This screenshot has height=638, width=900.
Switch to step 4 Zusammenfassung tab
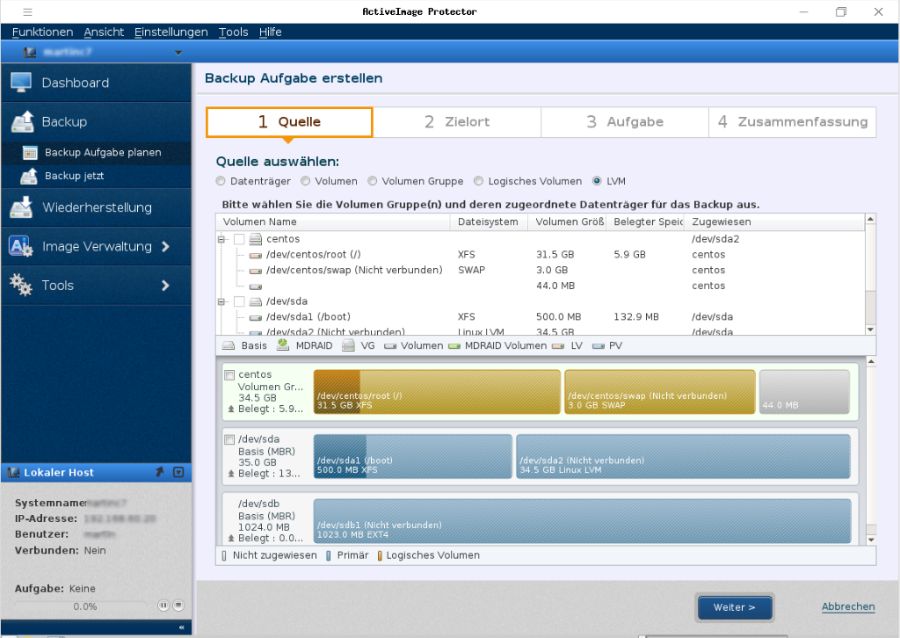click(x=793, y=122)
